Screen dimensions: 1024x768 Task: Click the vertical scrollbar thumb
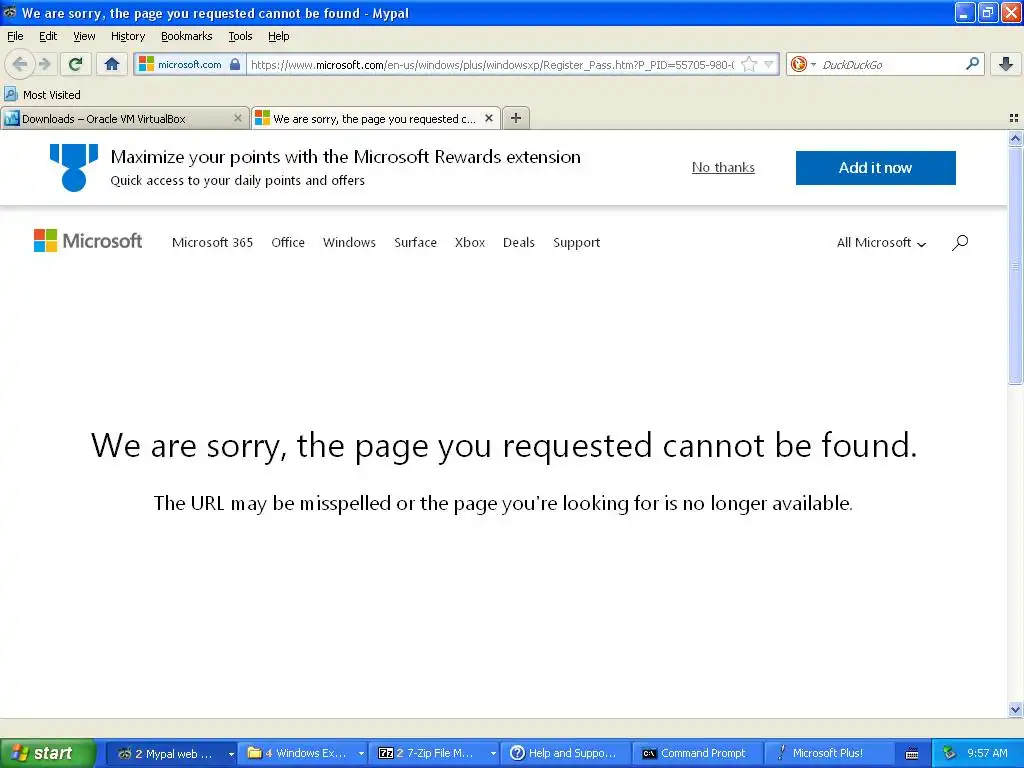(x=1015, y=266)
